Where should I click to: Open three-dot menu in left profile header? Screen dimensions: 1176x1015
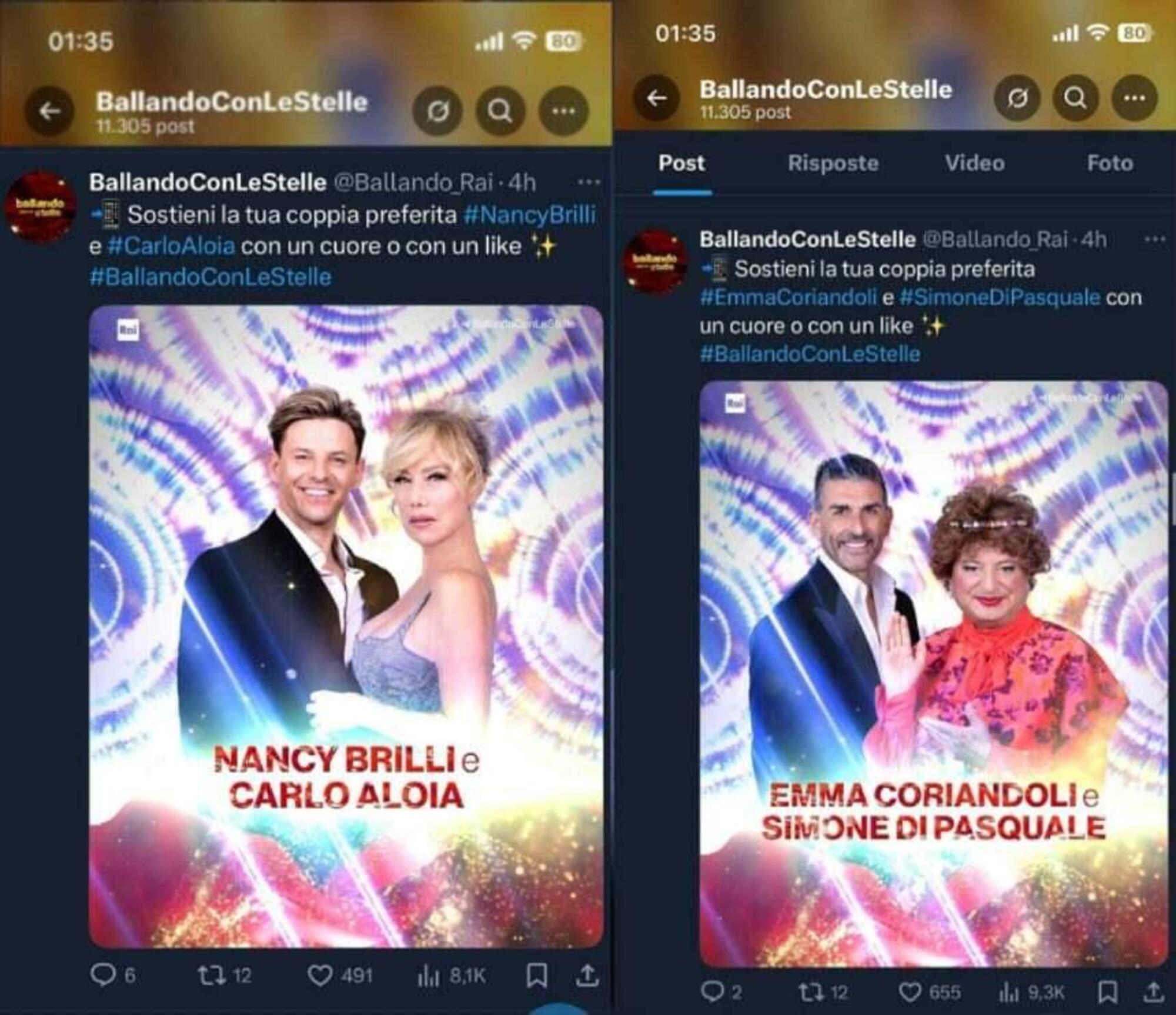[563, 111]
